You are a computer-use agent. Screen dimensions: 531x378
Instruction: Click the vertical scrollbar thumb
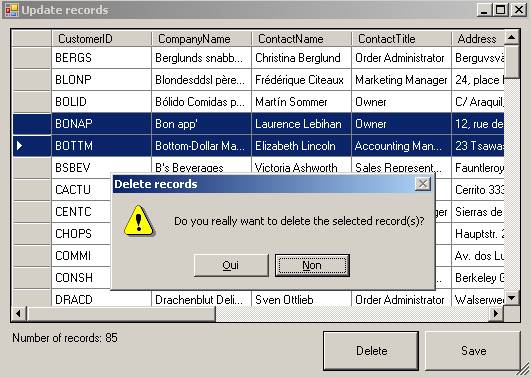coord(512,61)
